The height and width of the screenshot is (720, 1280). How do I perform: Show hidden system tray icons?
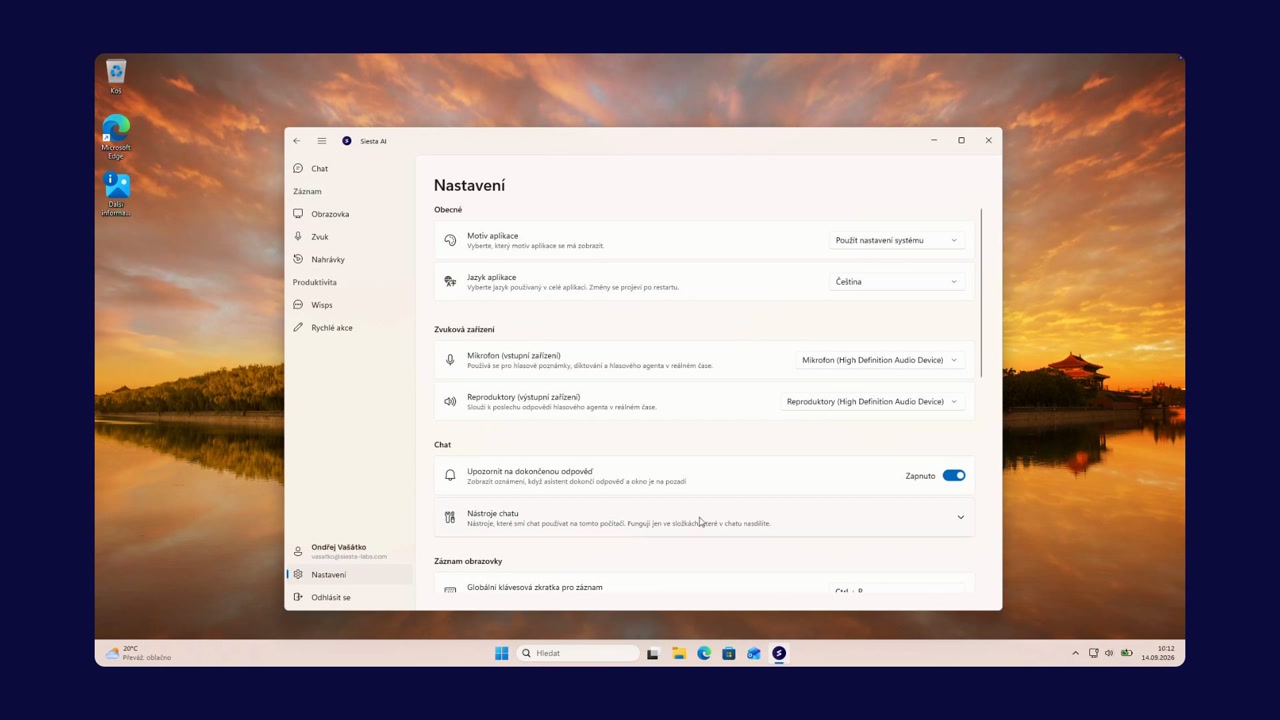pos(1075,654)
